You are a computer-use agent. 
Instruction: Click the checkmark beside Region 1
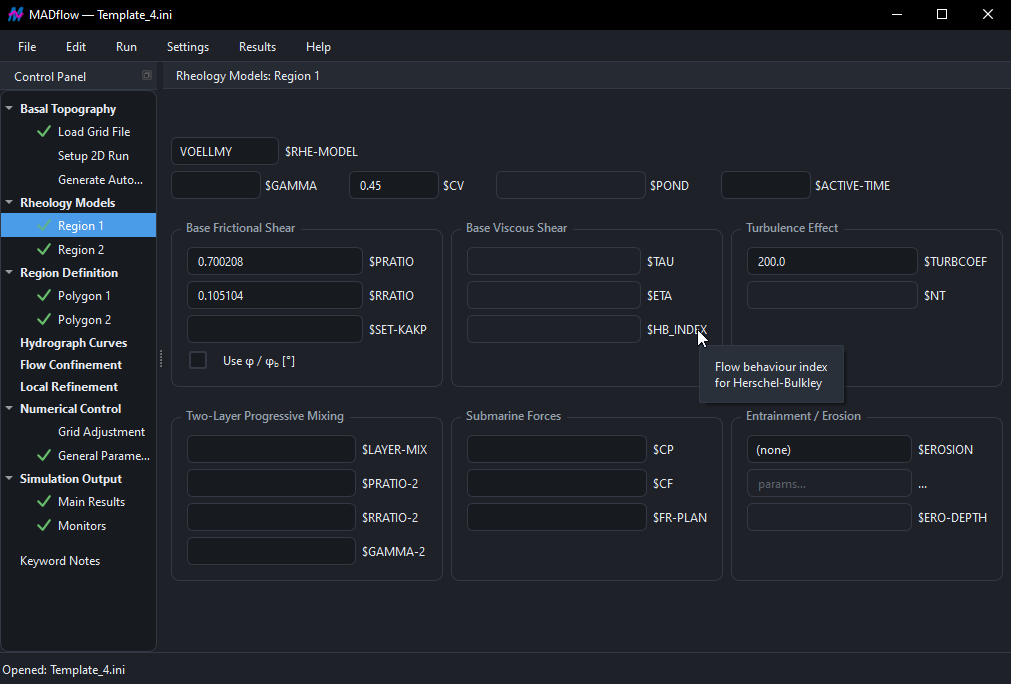tap(44, 226)
